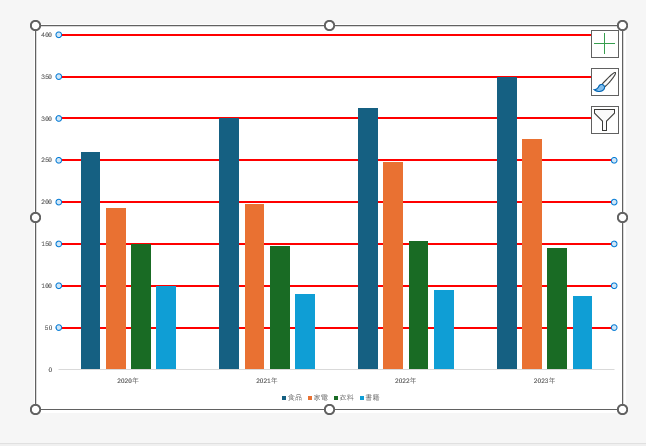Select the 食品 legend entry

point(294,397)
